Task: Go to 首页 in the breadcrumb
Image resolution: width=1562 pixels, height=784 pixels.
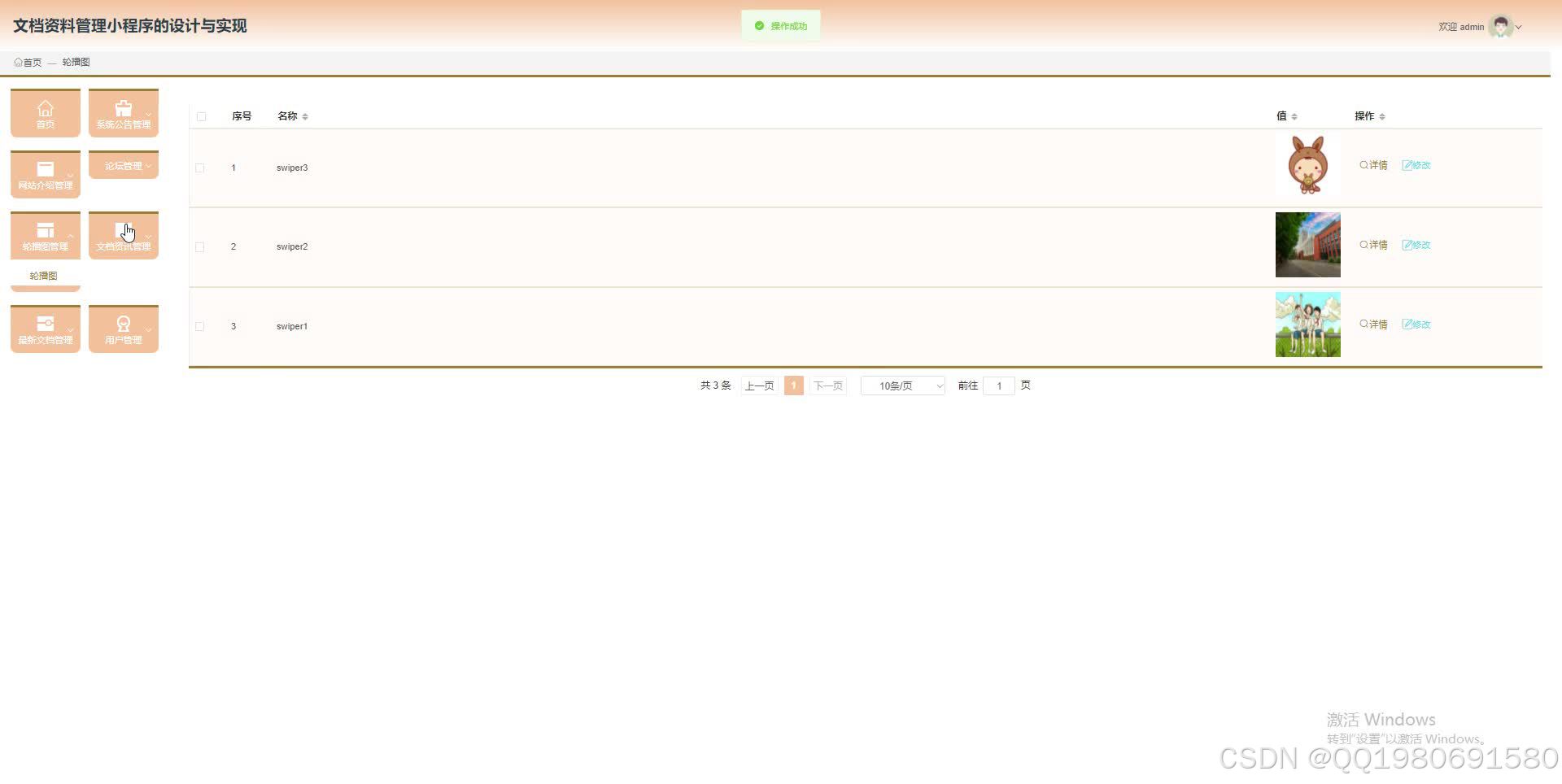Action: [32, 62]
